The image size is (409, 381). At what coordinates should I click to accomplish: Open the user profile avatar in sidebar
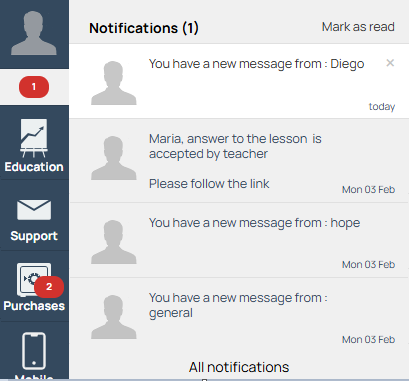[x=34, y=33]
